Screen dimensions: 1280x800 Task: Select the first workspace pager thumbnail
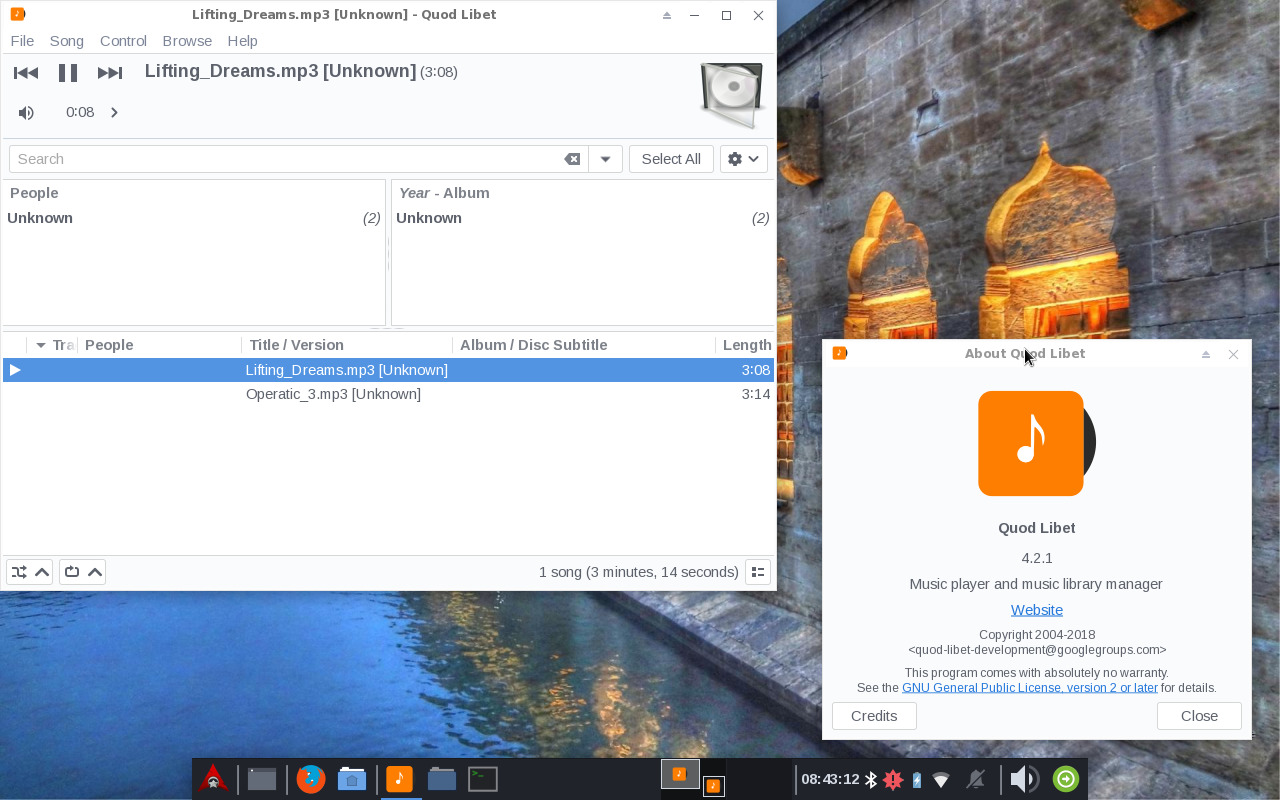point(680,774)
